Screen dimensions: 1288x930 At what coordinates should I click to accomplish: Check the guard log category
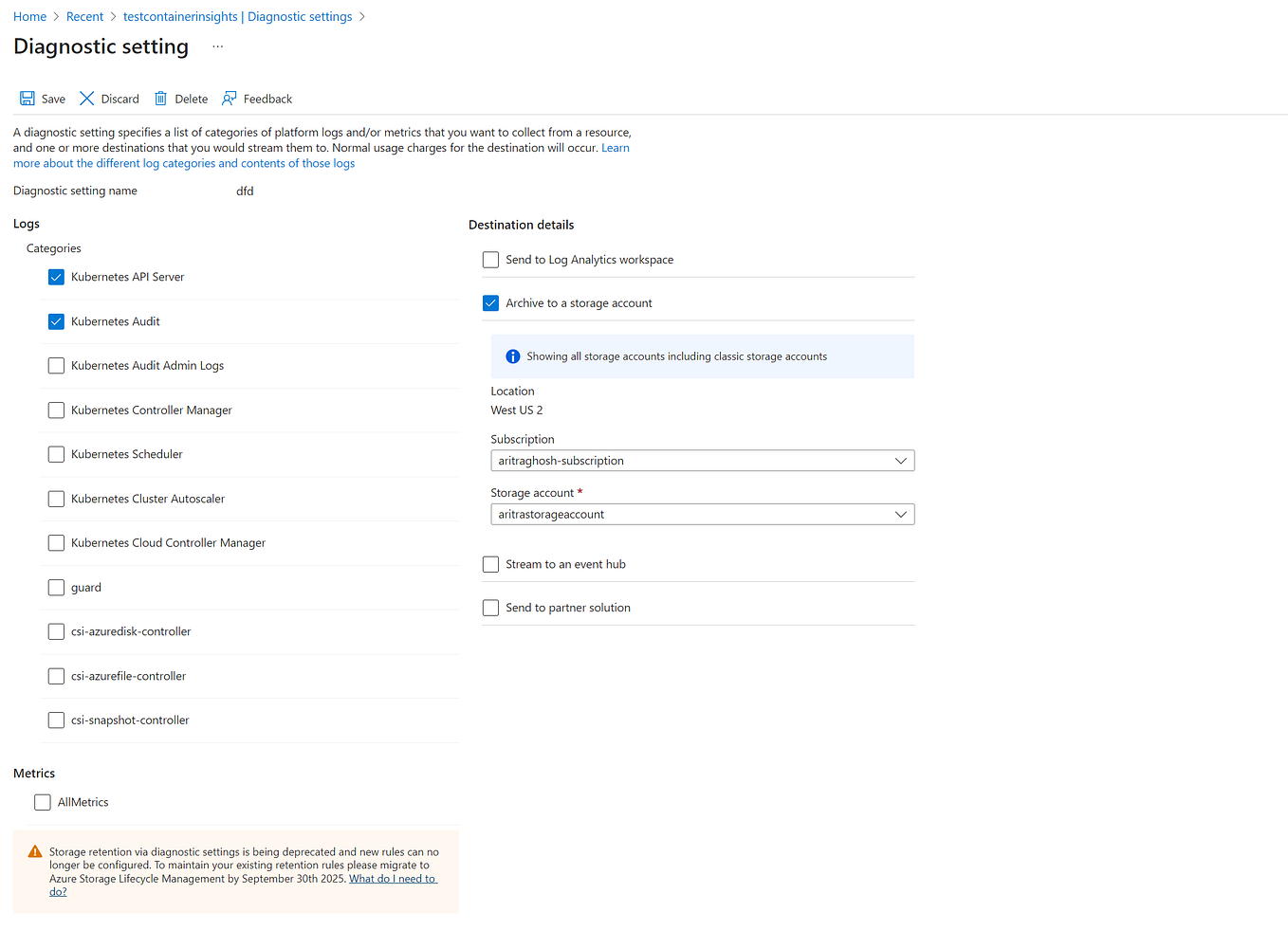[56, 587]
